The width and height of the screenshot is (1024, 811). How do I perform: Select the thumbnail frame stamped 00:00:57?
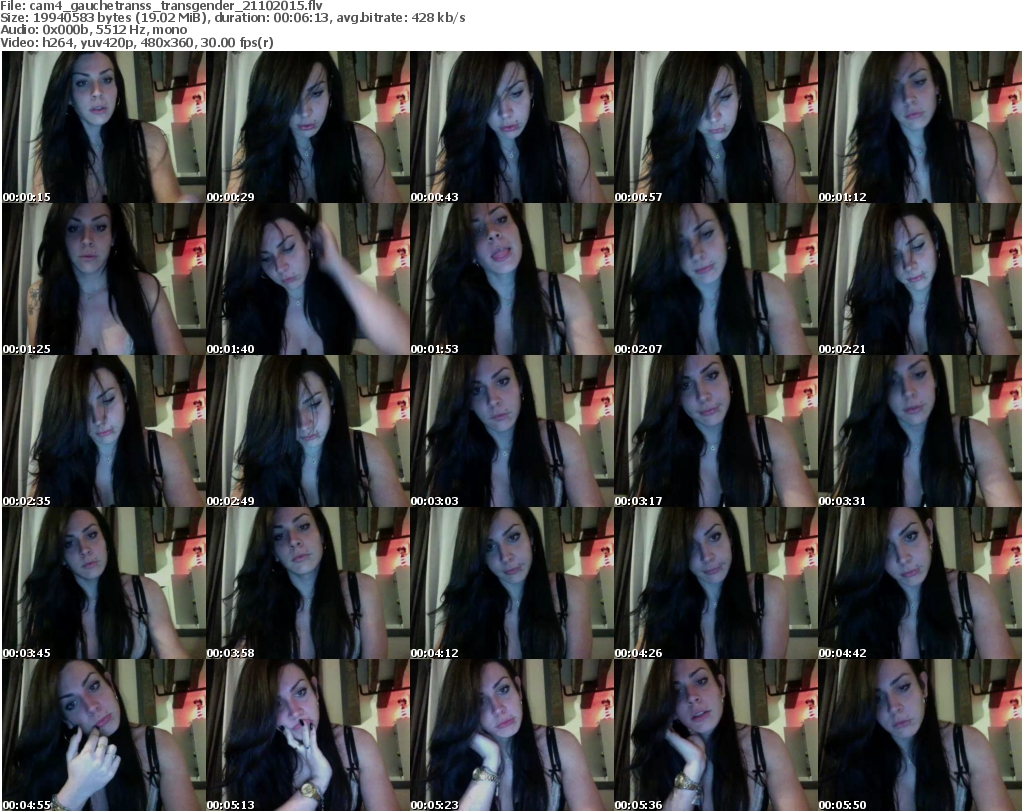(716, 127)
